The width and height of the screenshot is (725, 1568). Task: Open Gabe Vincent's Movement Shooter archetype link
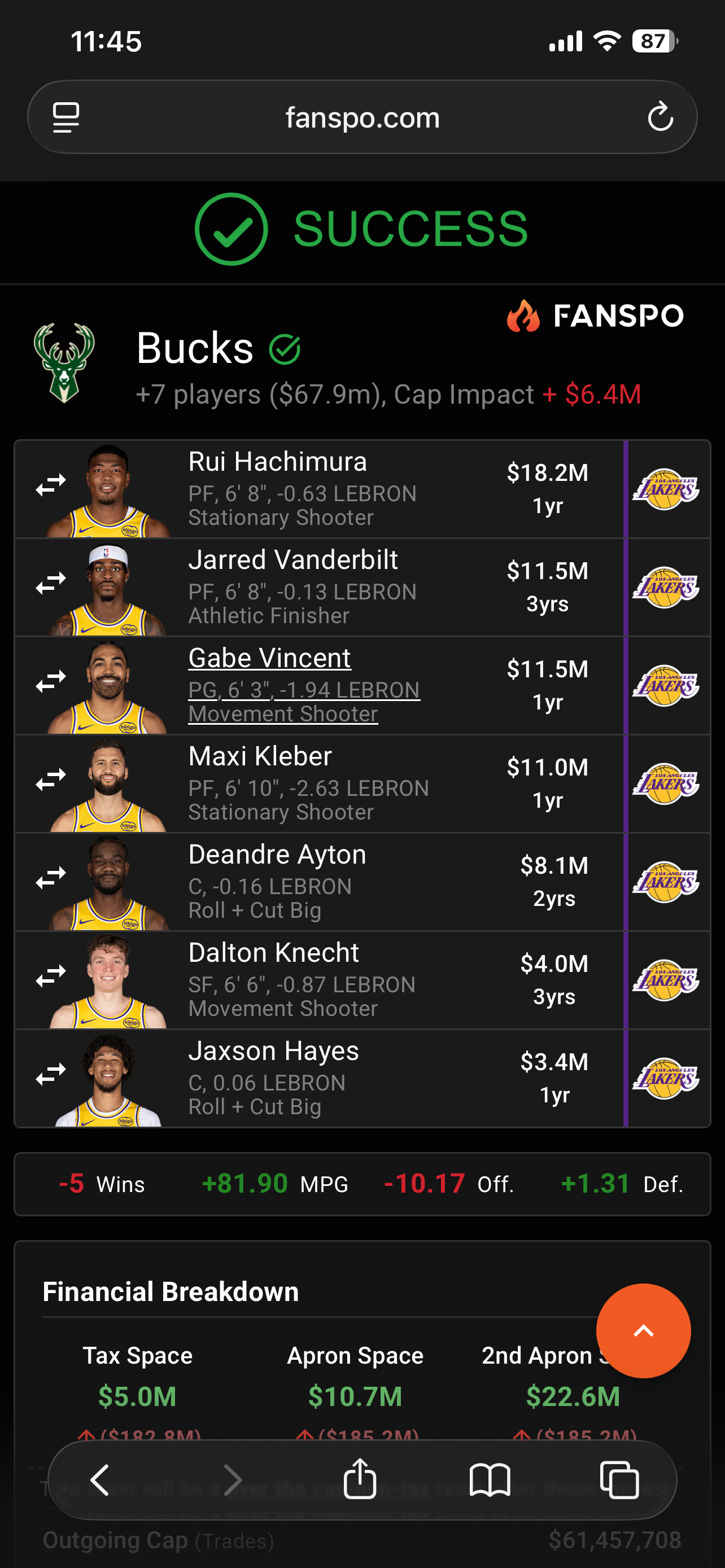pos(283,714)
